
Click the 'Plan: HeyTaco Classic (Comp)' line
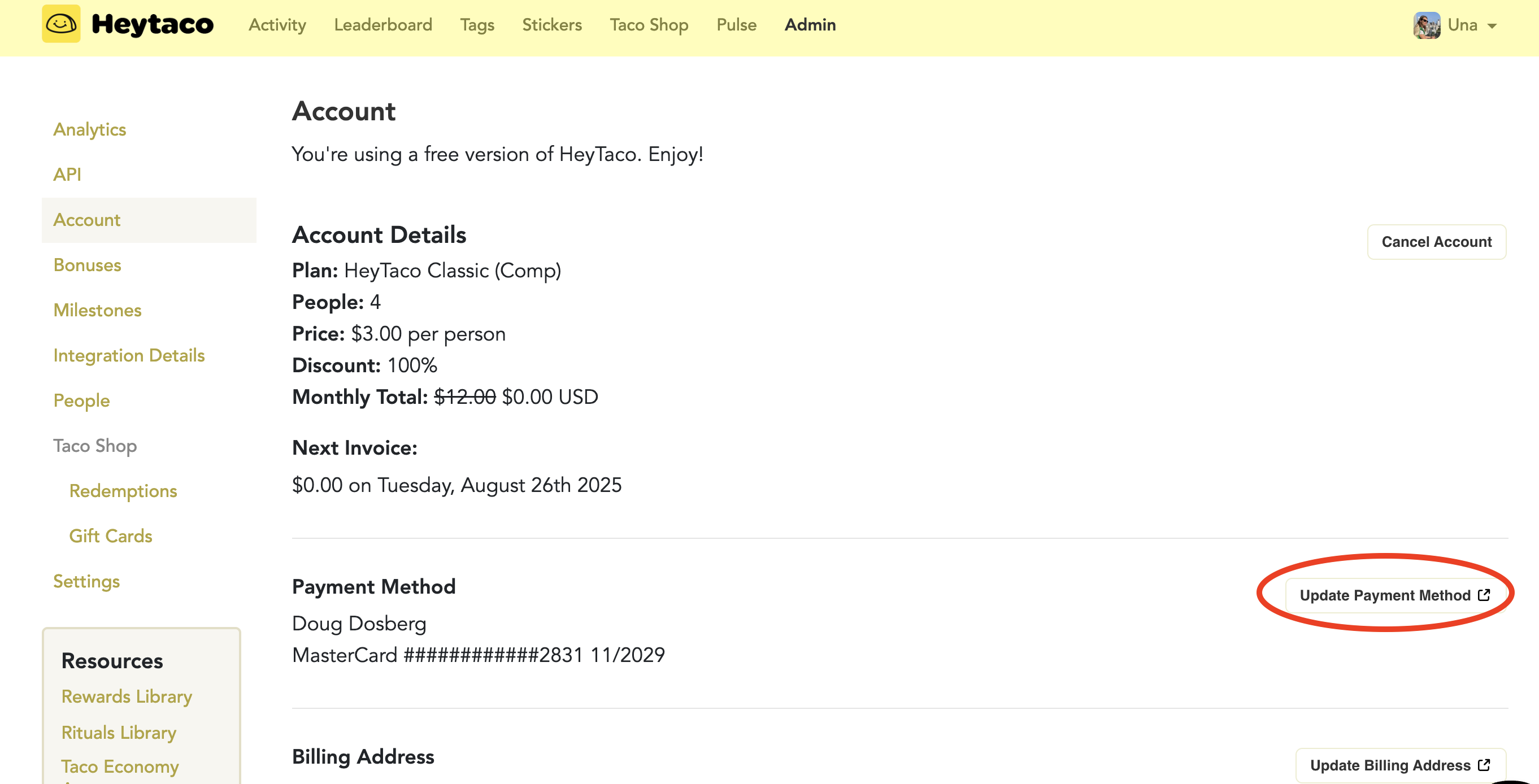(x=427, y=271)
